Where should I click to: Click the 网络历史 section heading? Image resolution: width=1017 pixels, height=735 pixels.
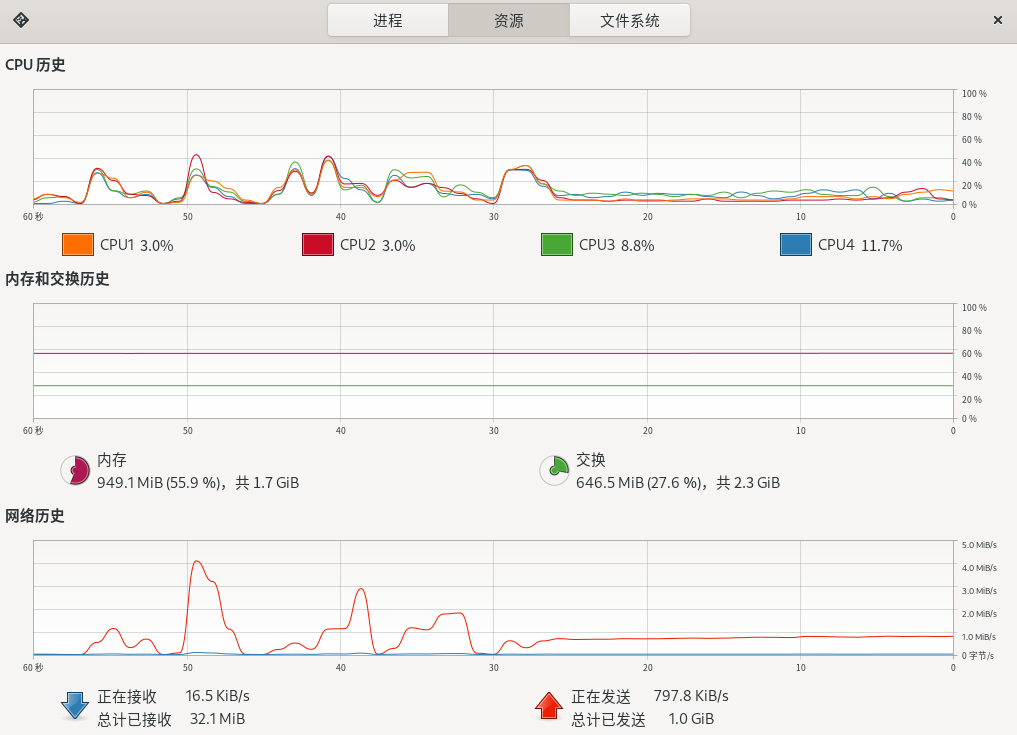pos(35,516)
